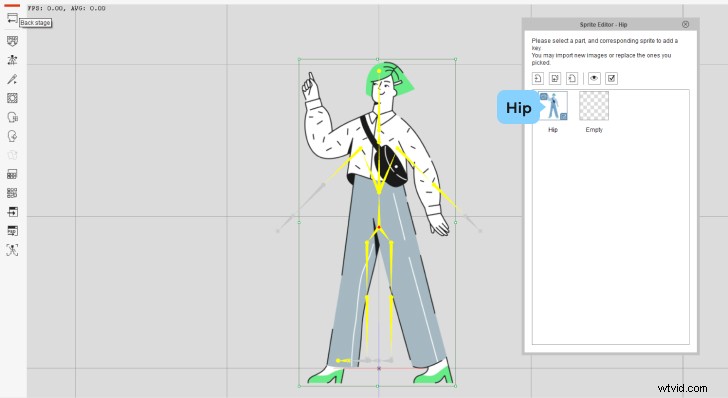Screen dimensions: 728x398
Task: Click the FPS: 0.00, AVG: 0.00 readout
Action: [66, 8]
